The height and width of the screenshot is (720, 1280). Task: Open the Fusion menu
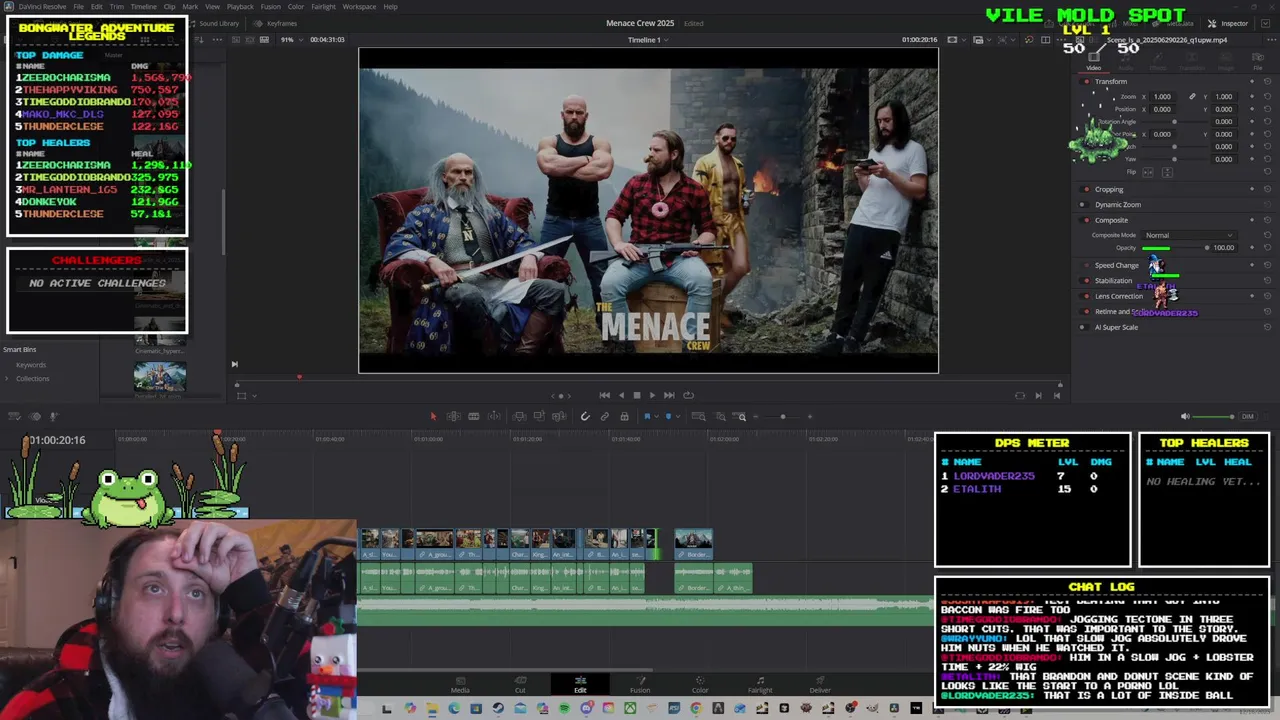click(271, 6)
